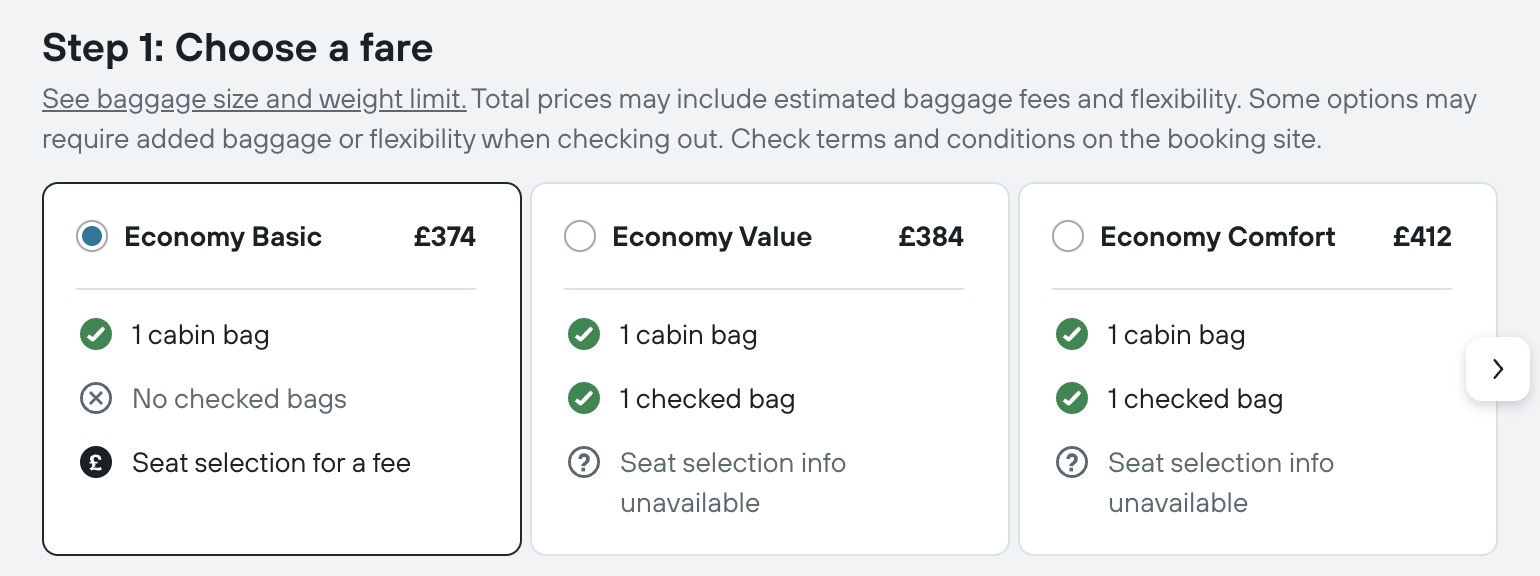Image resolution: width=1540 pixels, height=576 pixels.
Task: Click green check beside Economy Value cabin bag
Action: (x=584, y=334)
